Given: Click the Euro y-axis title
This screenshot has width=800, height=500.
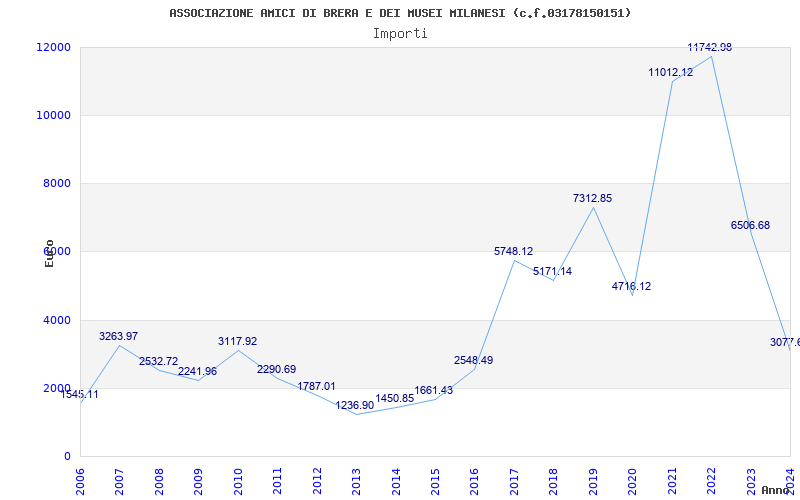Looking at the screenshot, I should click(49, 253).
